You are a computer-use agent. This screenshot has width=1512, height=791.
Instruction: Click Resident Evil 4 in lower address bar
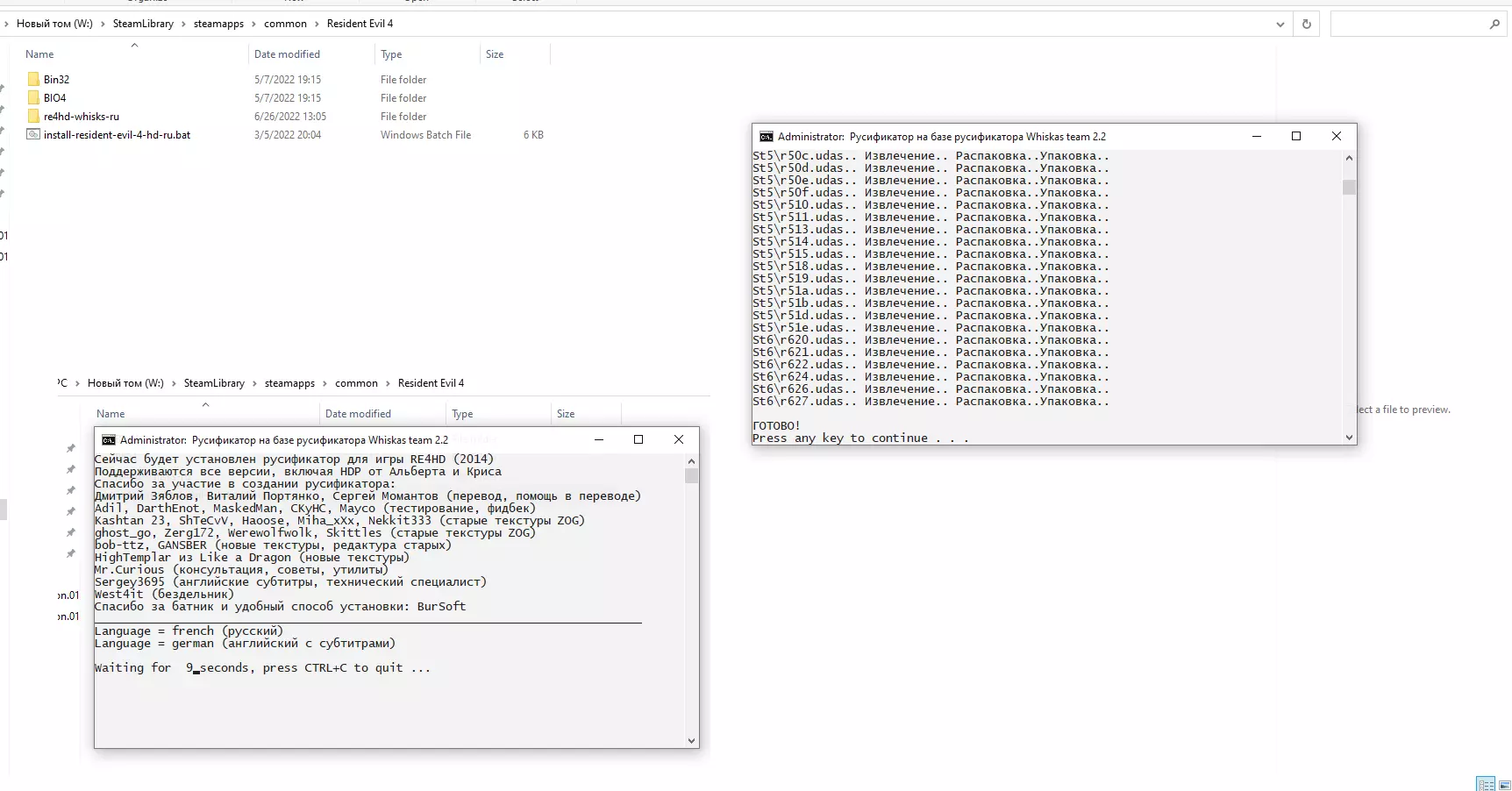point(431,383)
